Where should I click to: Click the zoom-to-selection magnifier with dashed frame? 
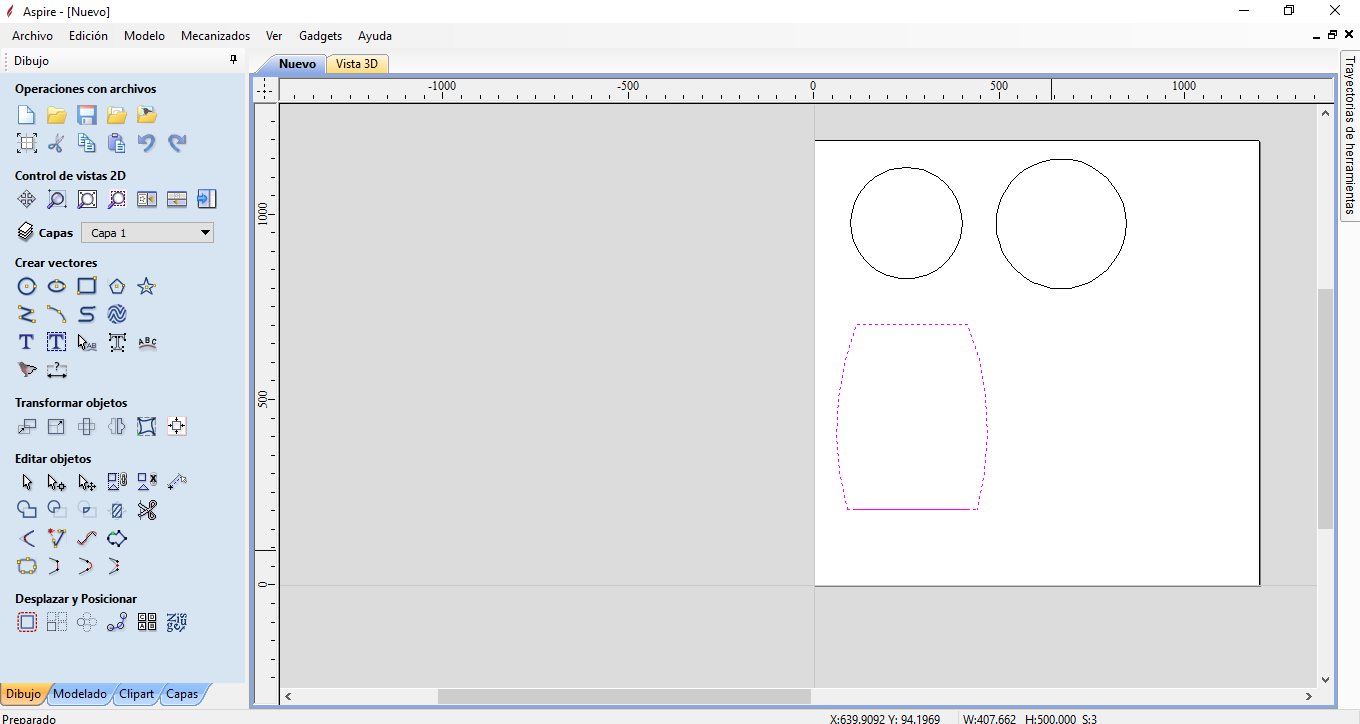tap(117, 199)
